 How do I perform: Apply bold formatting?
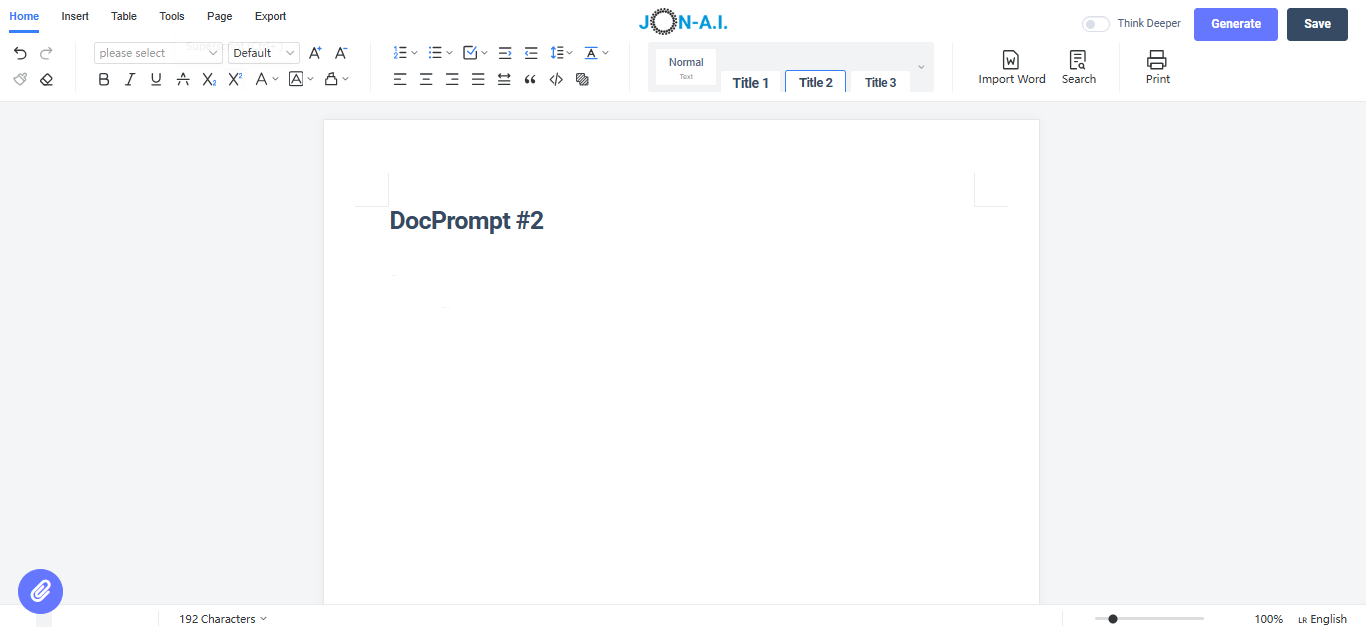pos(103,79)
